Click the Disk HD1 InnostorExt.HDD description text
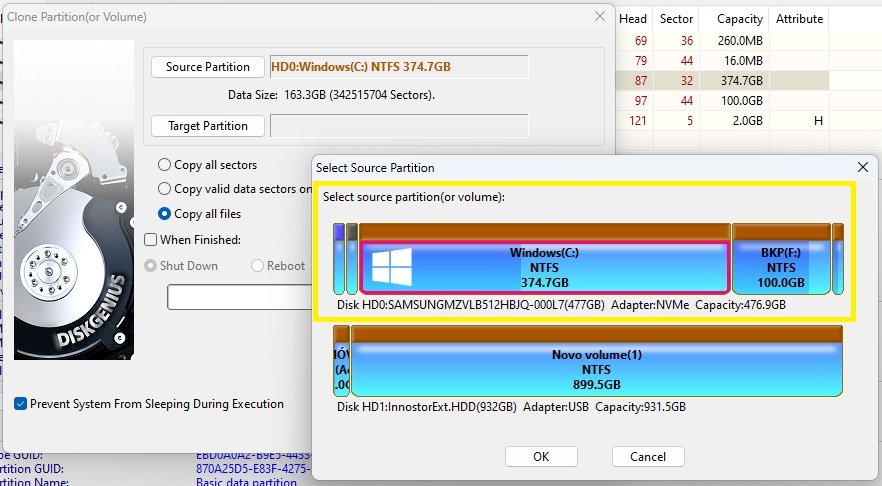Image resolution: width=882 pixels, height=486 pixels. [511, 407]
